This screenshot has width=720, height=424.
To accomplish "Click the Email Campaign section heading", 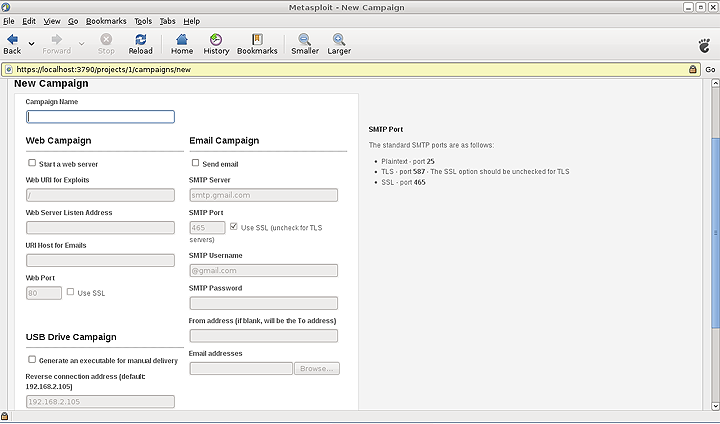I will [224, 141].
